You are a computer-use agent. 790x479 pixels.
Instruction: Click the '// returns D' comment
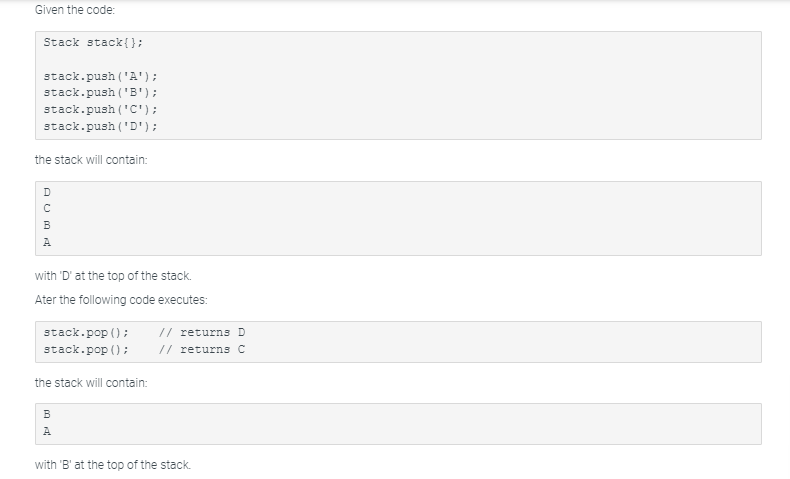(202, 332)
